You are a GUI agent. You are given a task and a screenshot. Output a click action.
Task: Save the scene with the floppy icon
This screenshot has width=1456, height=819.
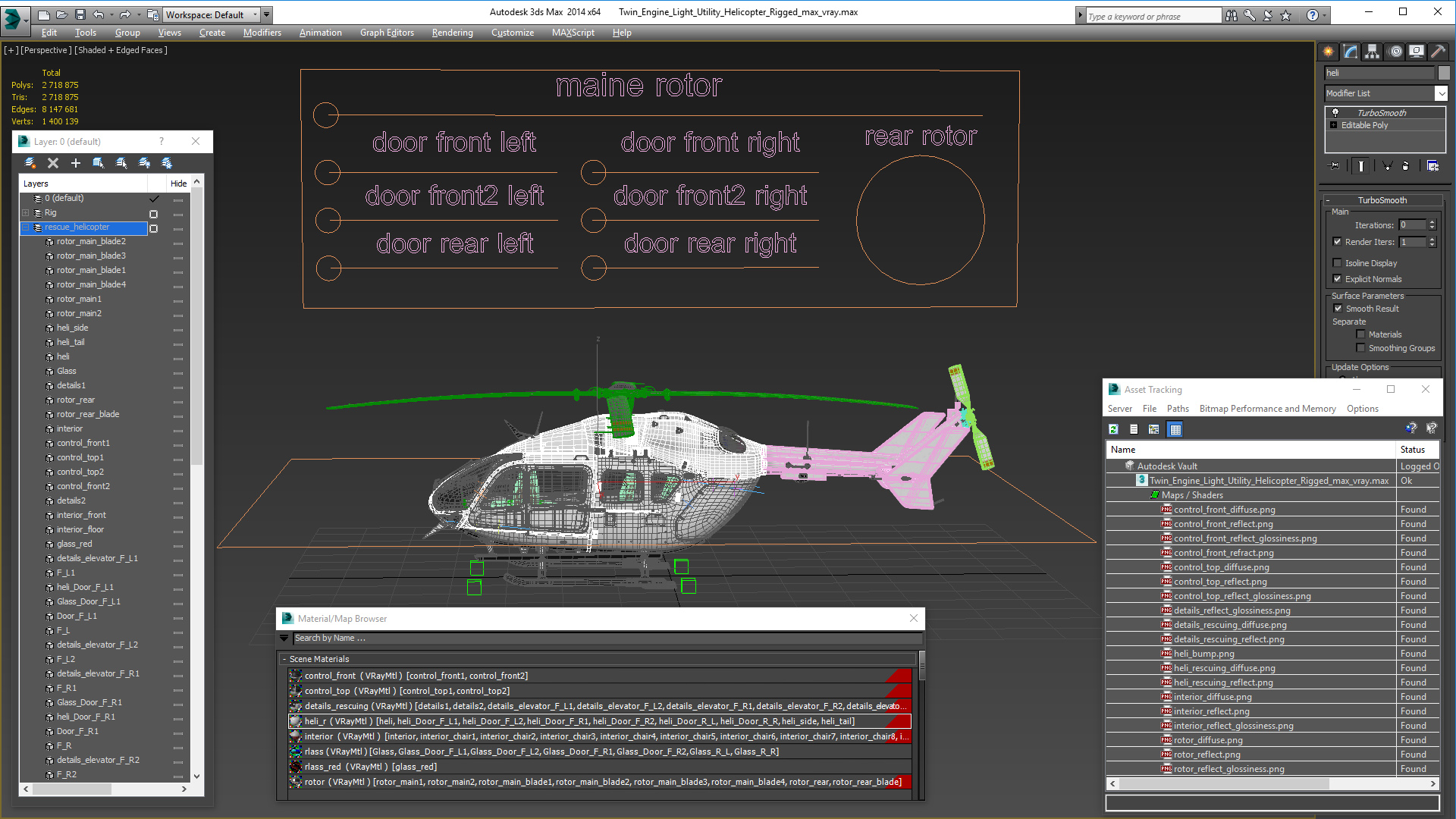(x=80, y=14)
